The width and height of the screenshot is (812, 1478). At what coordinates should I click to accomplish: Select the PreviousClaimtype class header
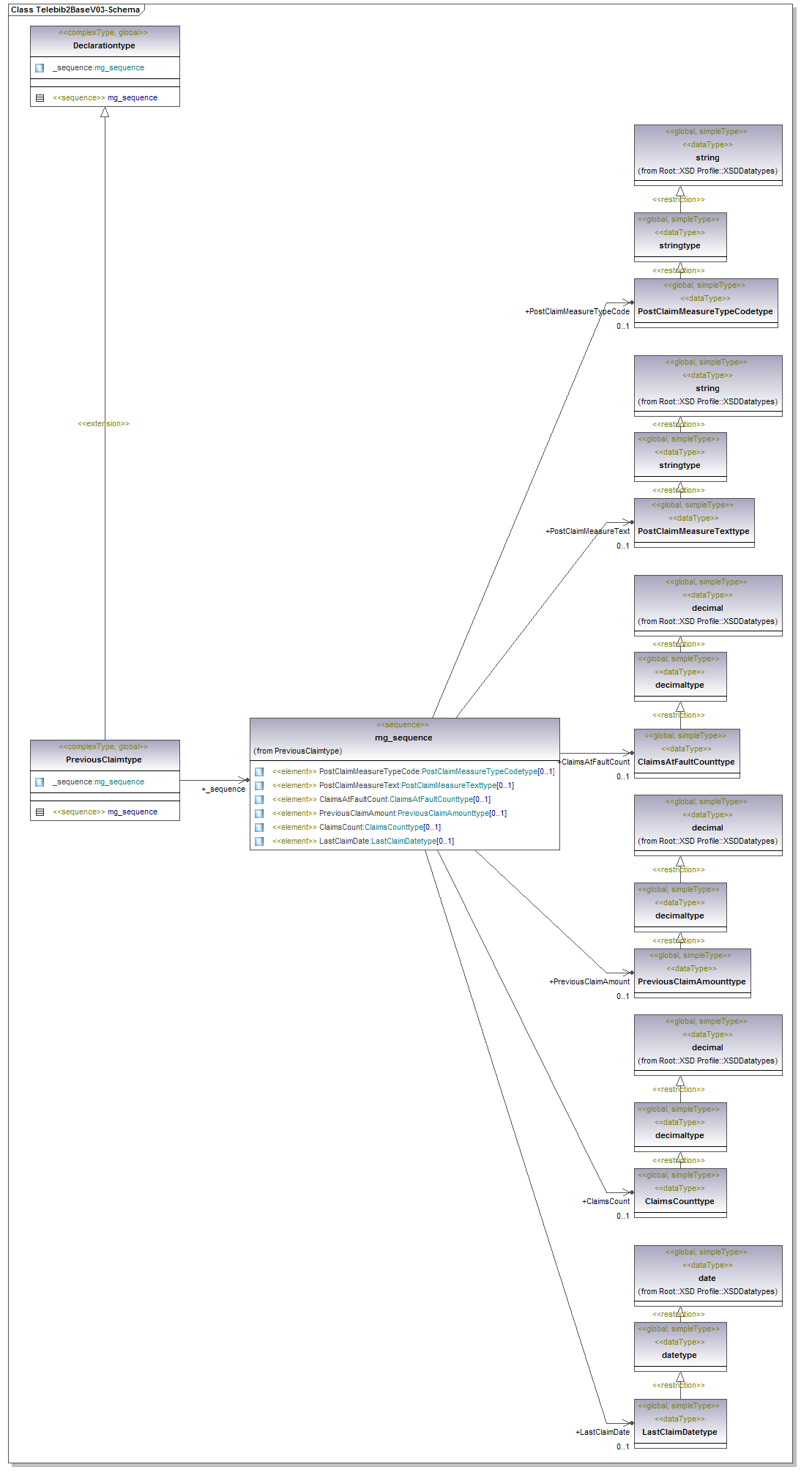click(x=104, y=760)
